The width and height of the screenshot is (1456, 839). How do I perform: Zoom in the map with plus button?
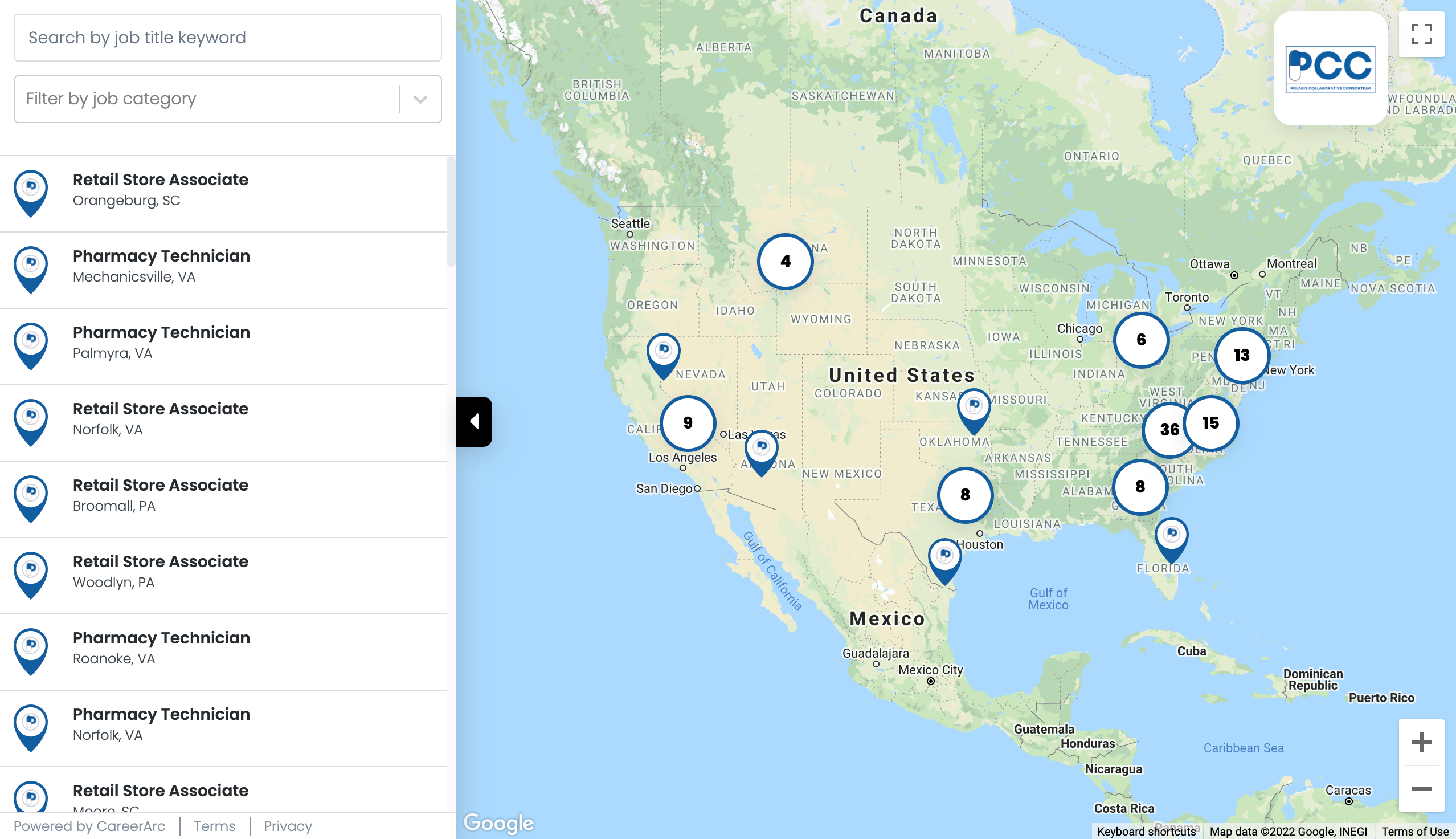[1421, 742]
